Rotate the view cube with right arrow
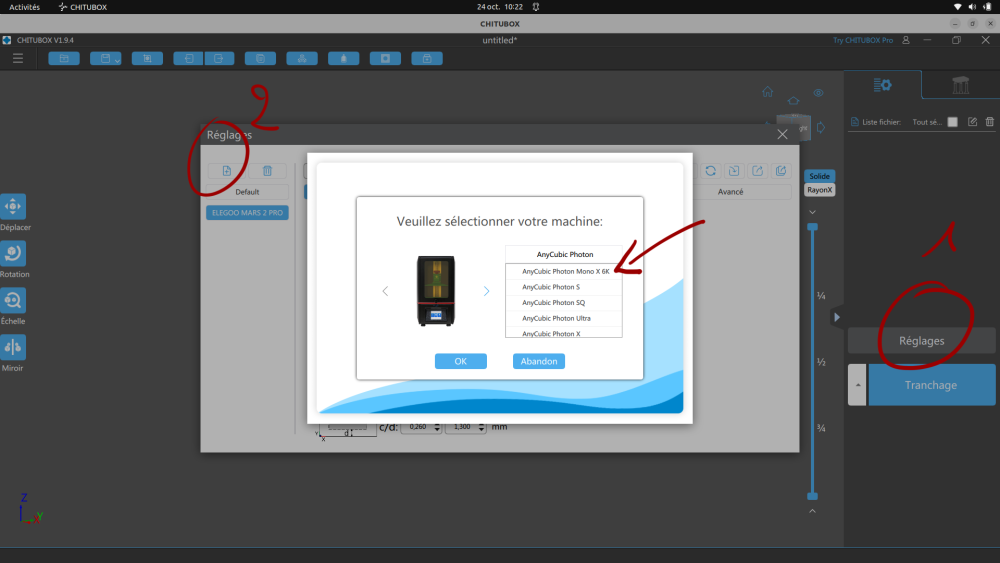 point(821,128)
